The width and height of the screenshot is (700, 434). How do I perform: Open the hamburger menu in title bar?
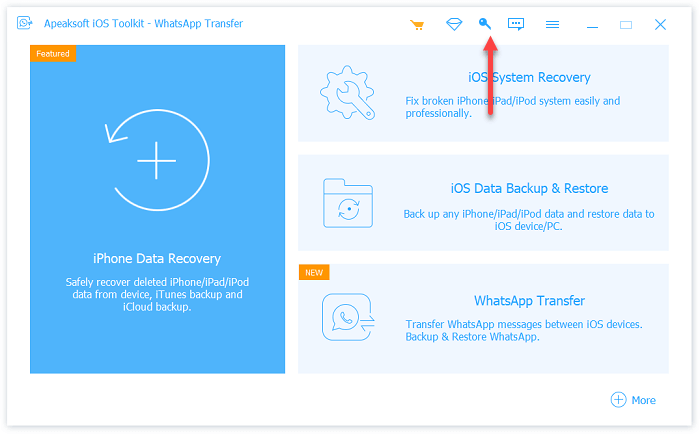(552, 25)
